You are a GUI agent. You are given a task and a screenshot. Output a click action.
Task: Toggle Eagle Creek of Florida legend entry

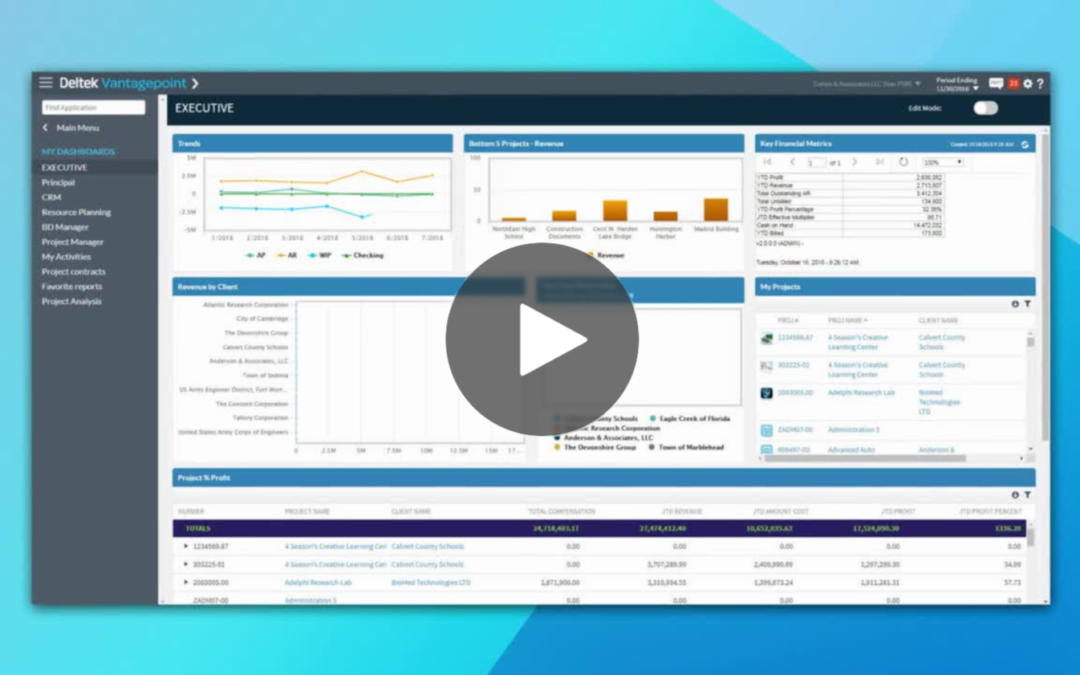(689, 419)
